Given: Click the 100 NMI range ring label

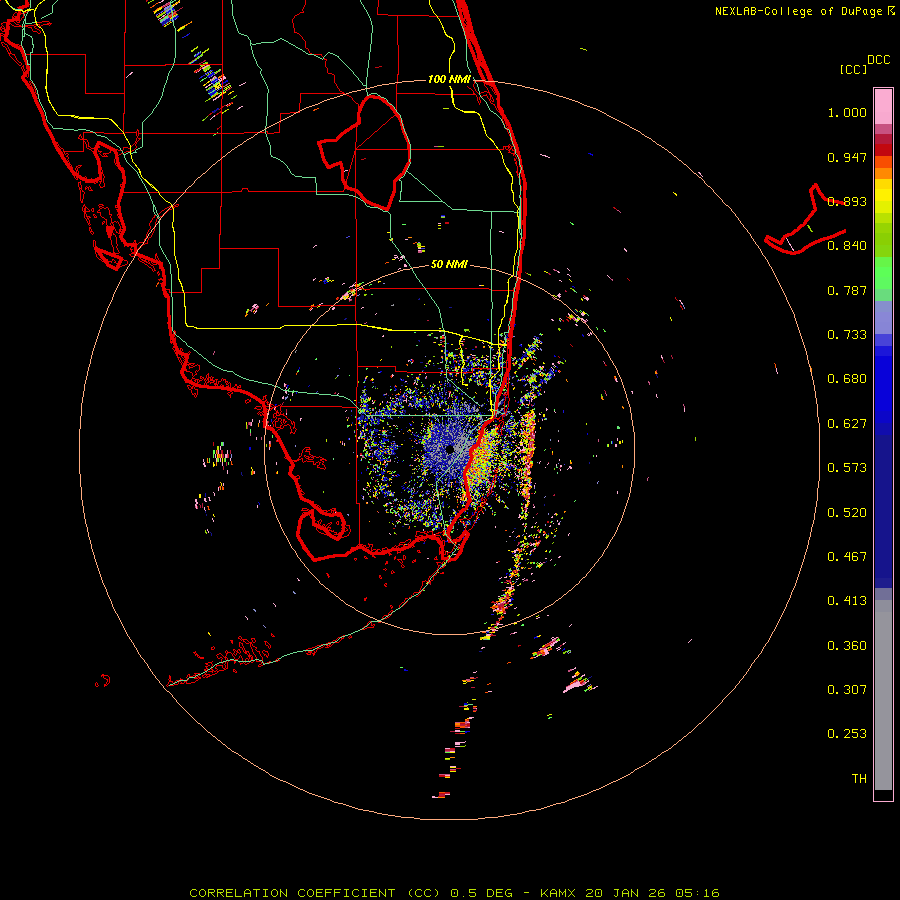Looking at the screenshot, I should 449,79.
